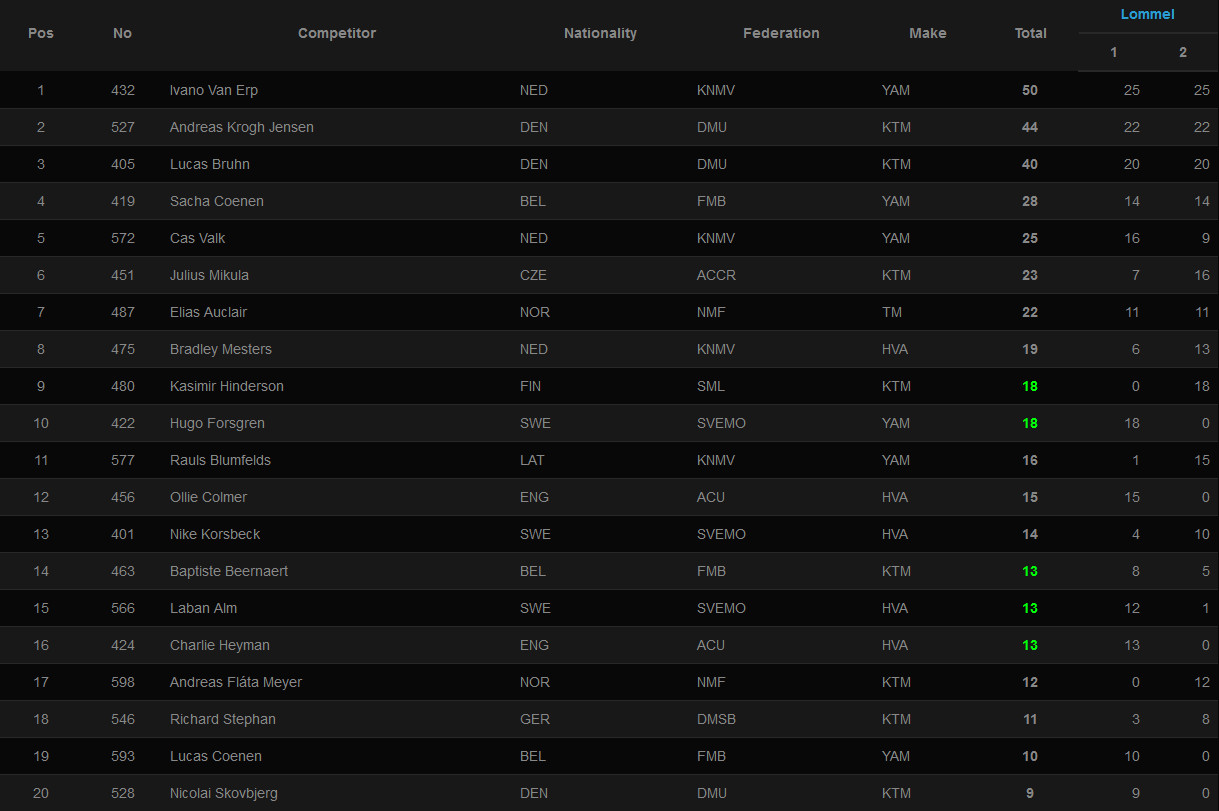Select competitor name Richard Stephan
Viewport: 1219px width, 811px height.
[x=223, y=719]
